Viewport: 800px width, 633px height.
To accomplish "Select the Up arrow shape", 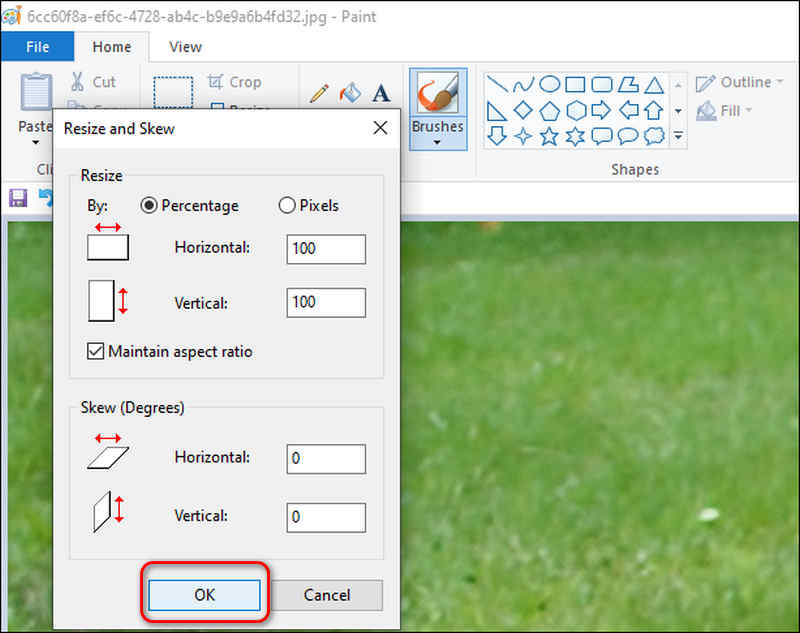I will point(654,110).
